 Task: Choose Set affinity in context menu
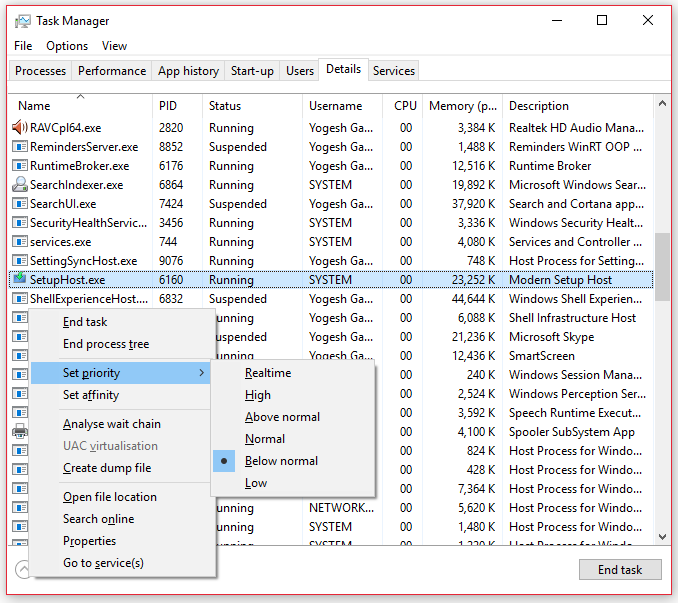(x=91, y=395)
